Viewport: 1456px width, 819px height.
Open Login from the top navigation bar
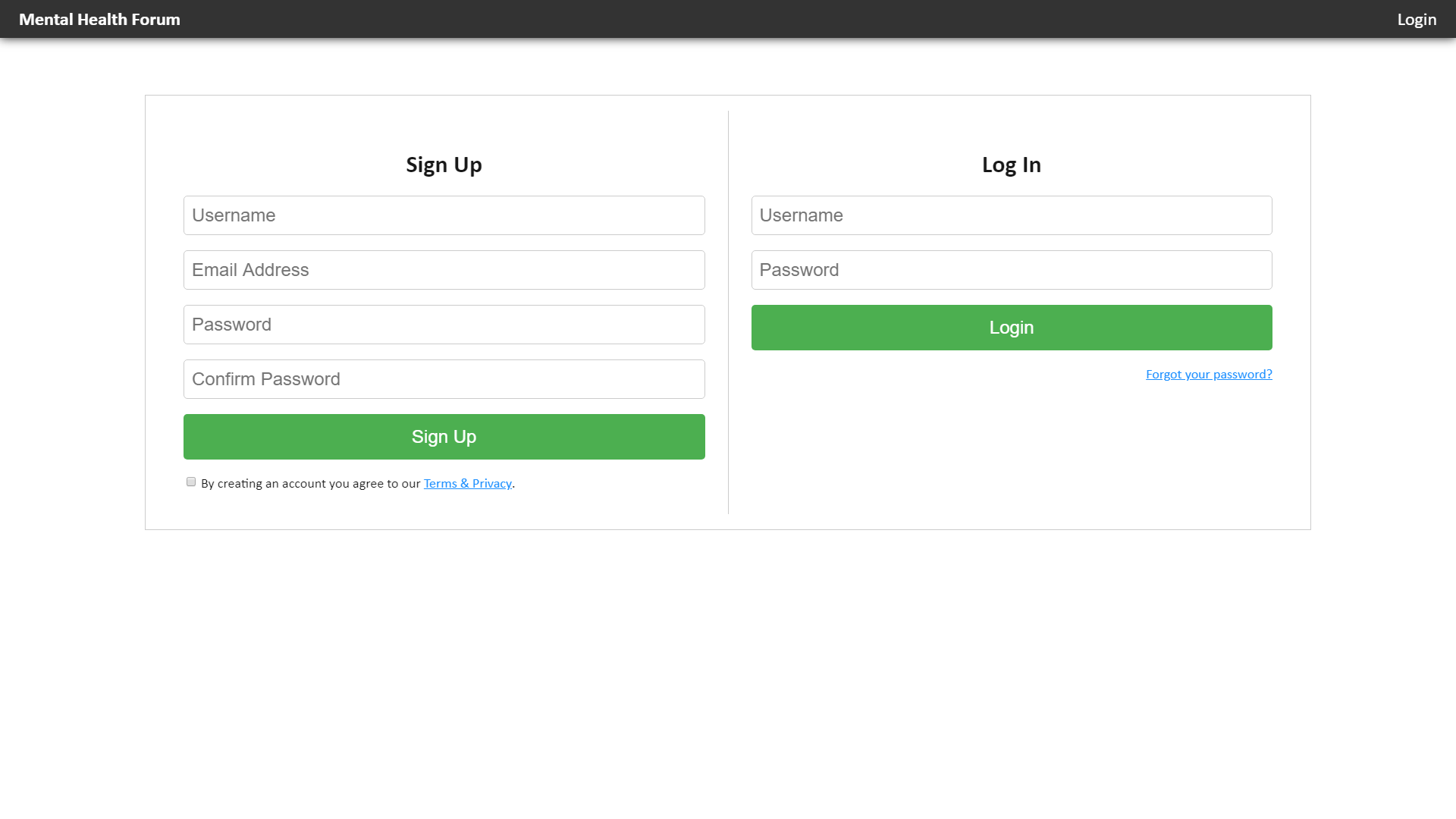1416,20
